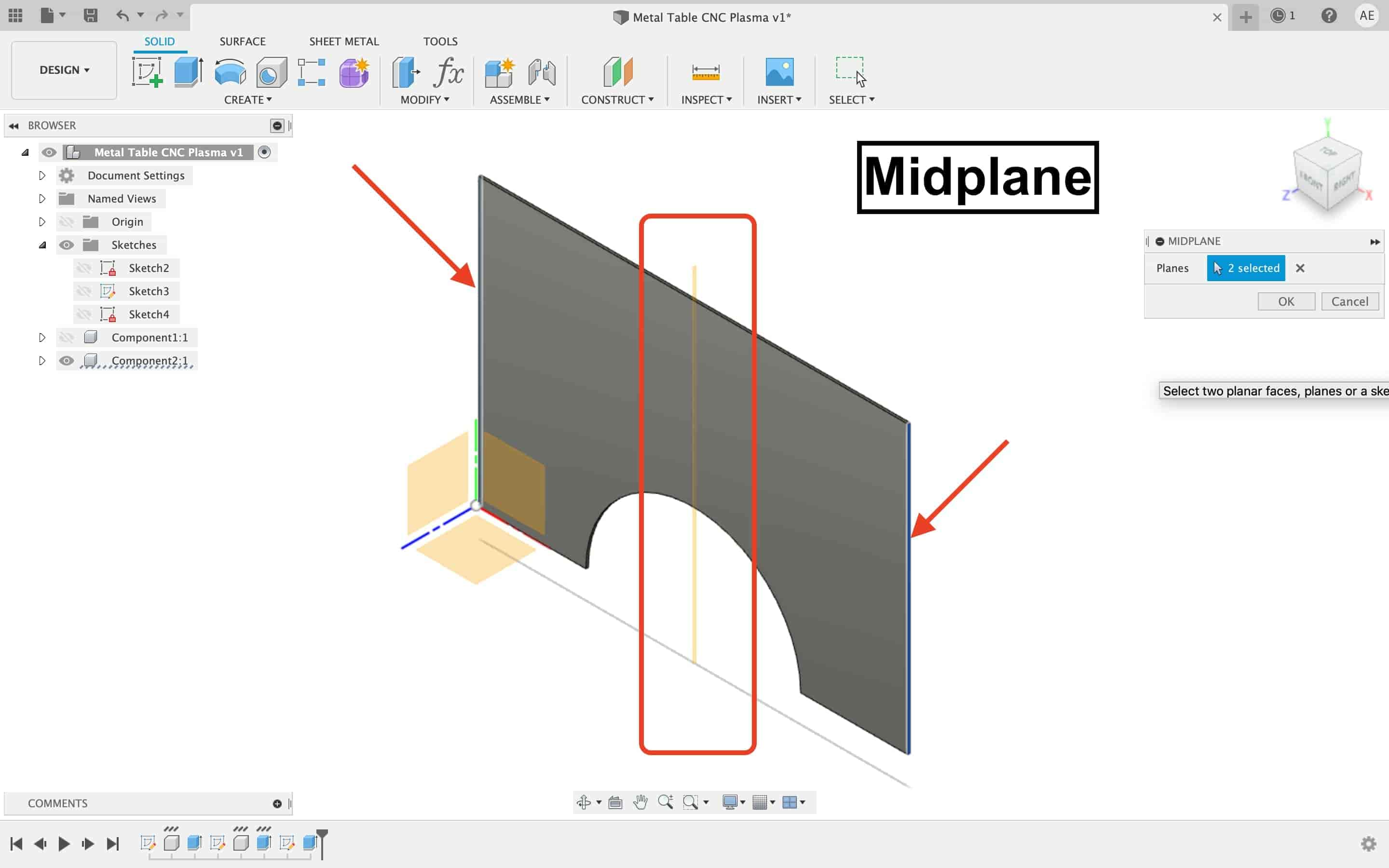Select the Create Form tool
Viewport: 1389px width, 868px height.
[x=354, y=72]
